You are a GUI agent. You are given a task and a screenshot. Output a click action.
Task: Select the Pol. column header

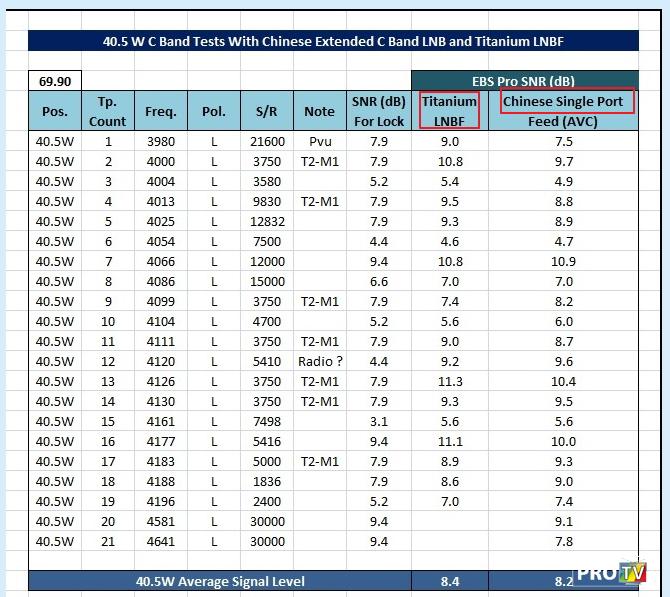(x=213, y=111)
